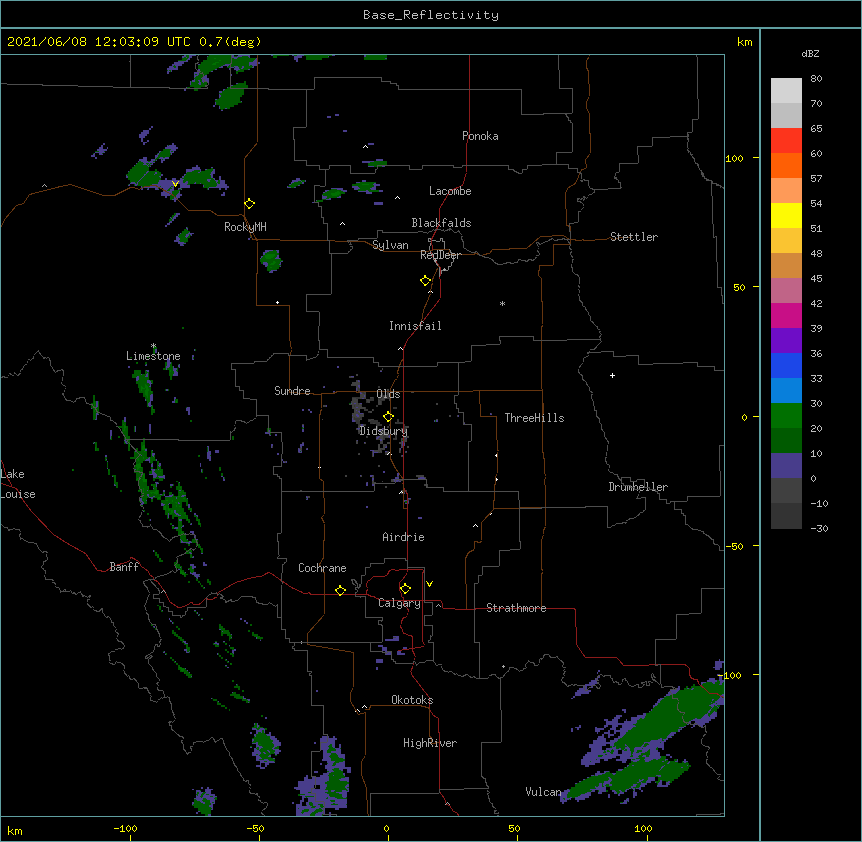Click the RockyMH town label
862x842 pixels.
(x=245, y=227)
